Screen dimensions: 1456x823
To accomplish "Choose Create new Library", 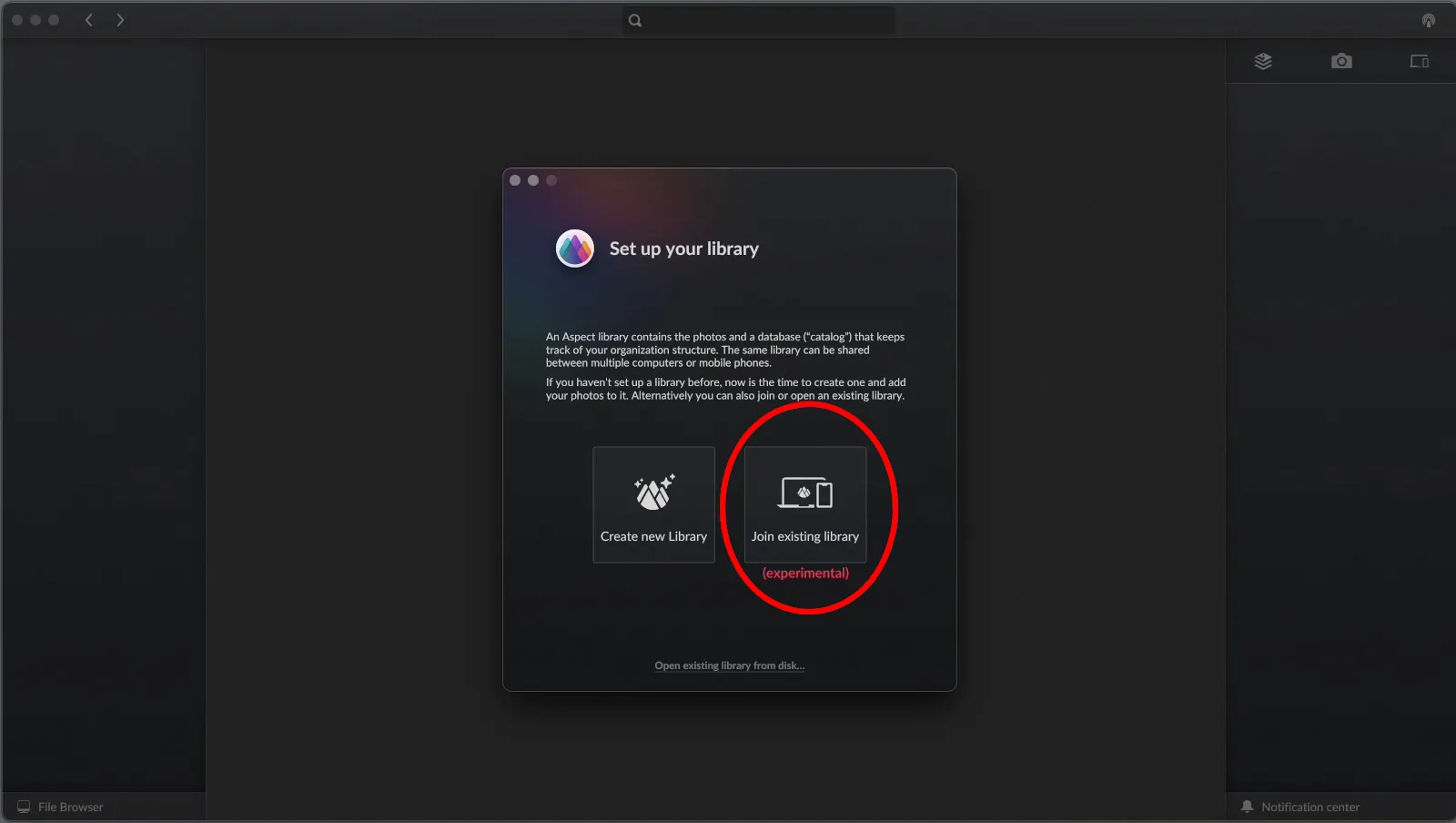I will tap(653, 504).
